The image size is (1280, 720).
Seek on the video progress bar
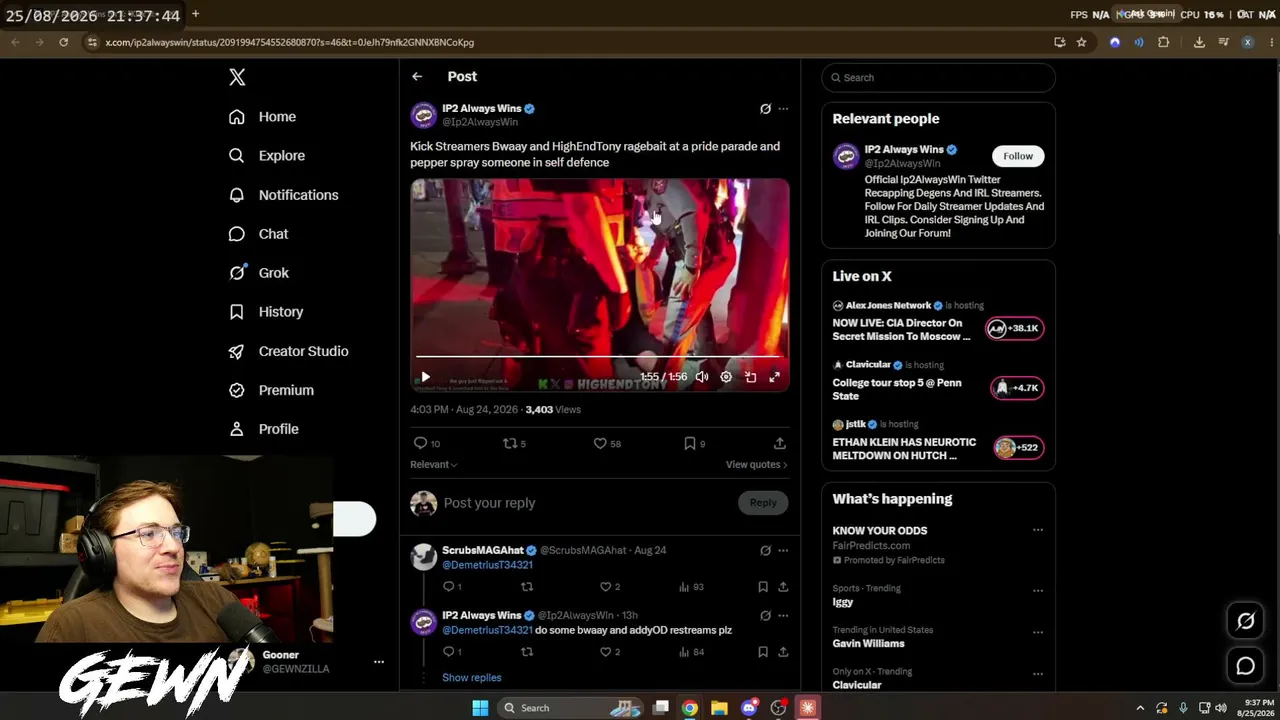pyautogui.click(x=600, y=356)
